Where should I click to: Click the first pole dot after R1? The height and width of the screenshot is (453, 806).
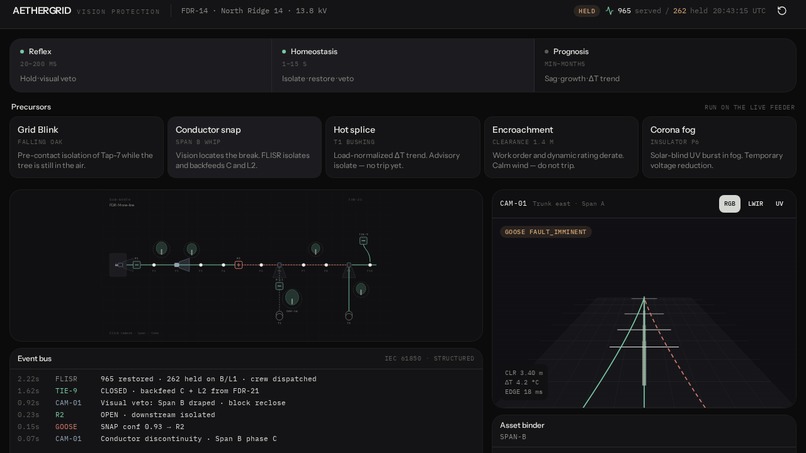(154, 265)
